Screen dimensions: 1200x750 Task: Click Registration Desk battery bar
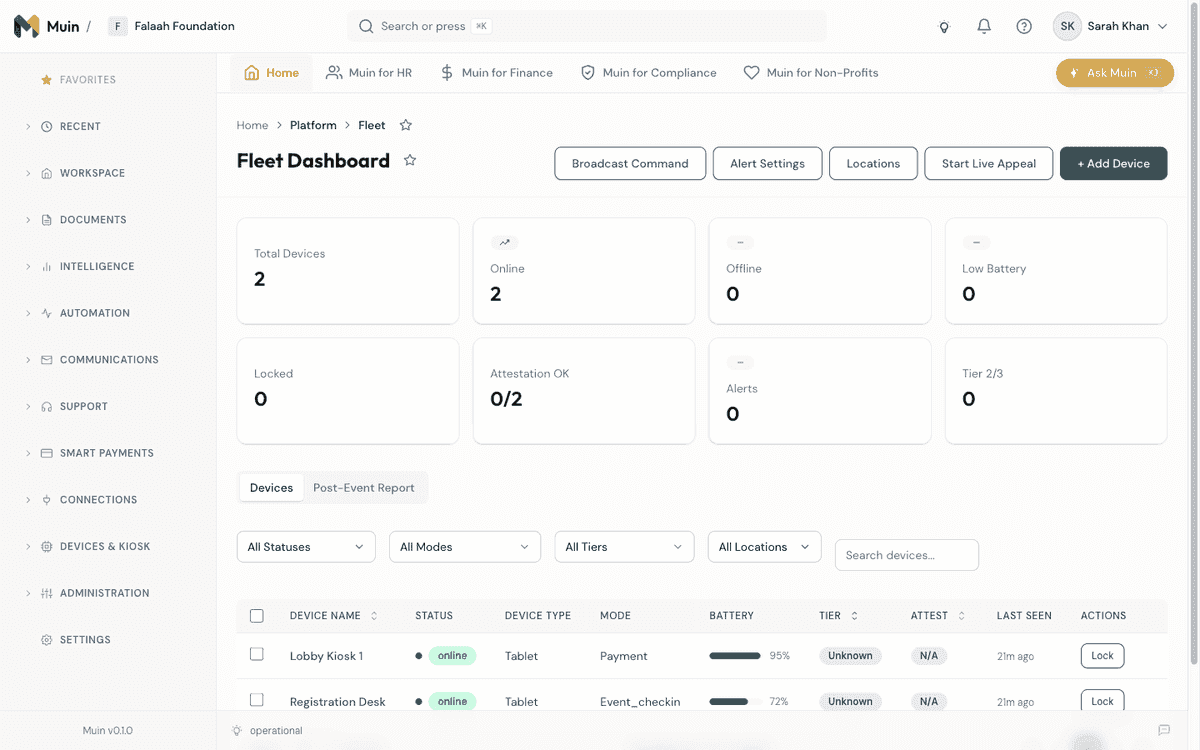coord(735,702)
